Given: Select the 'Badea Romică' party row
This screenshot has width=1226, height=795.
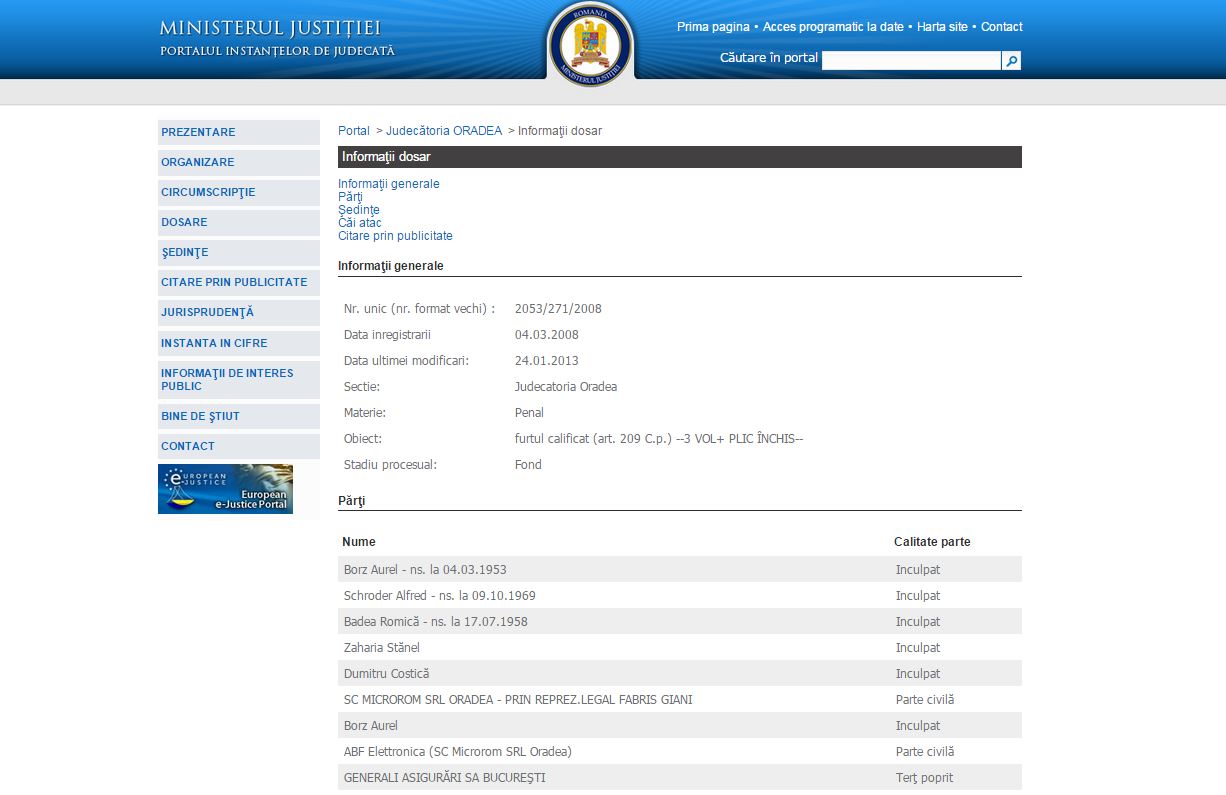Looking at the screenshot, I should [x=680, y=622].
